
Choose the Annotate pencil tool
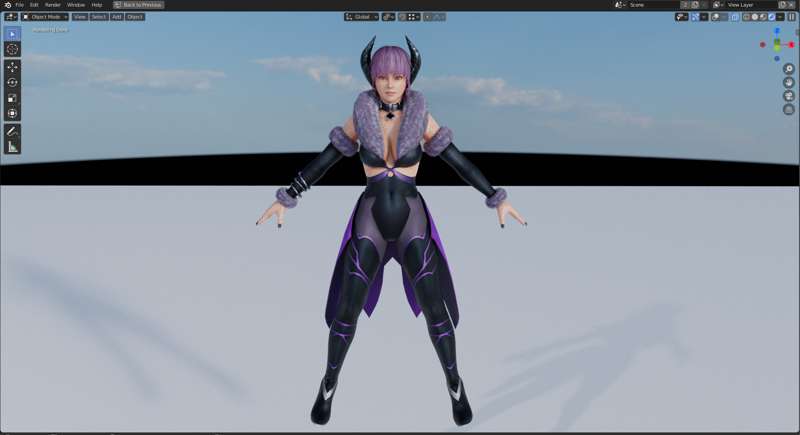[x=12, y=131]
